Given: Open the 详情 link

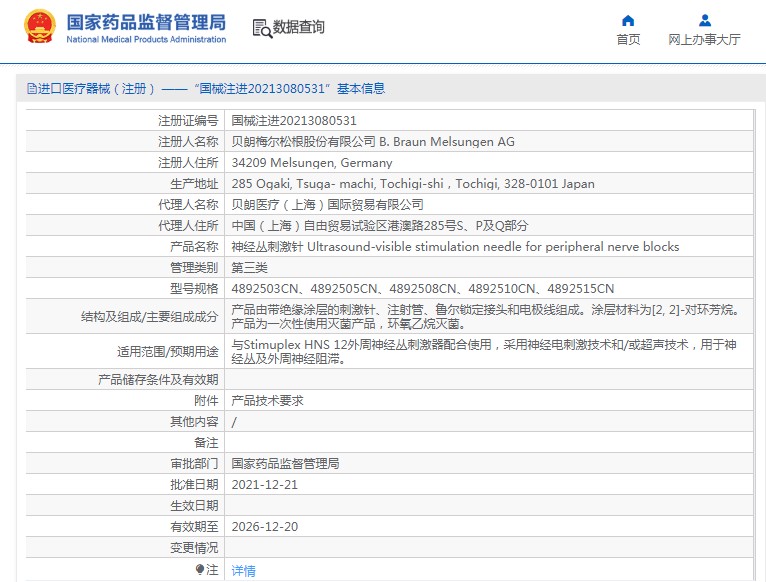Looking at the screenshot, I should [x=243, y=570].
